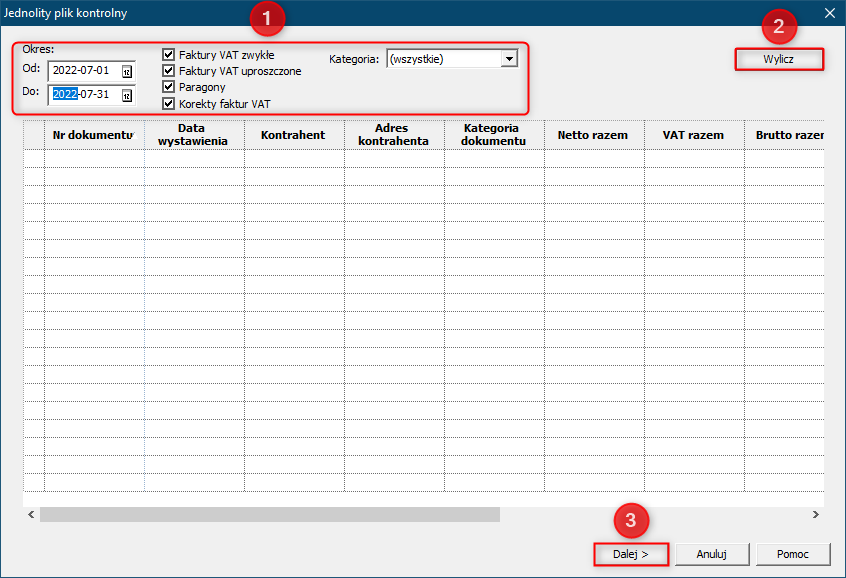
Task: Open calendar picker for Do date
Action: [127, 96]
